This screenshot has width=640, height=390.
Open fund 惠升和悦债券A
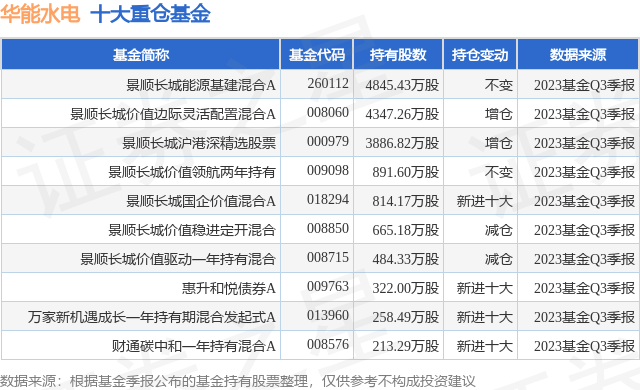[x=229, y=288]
